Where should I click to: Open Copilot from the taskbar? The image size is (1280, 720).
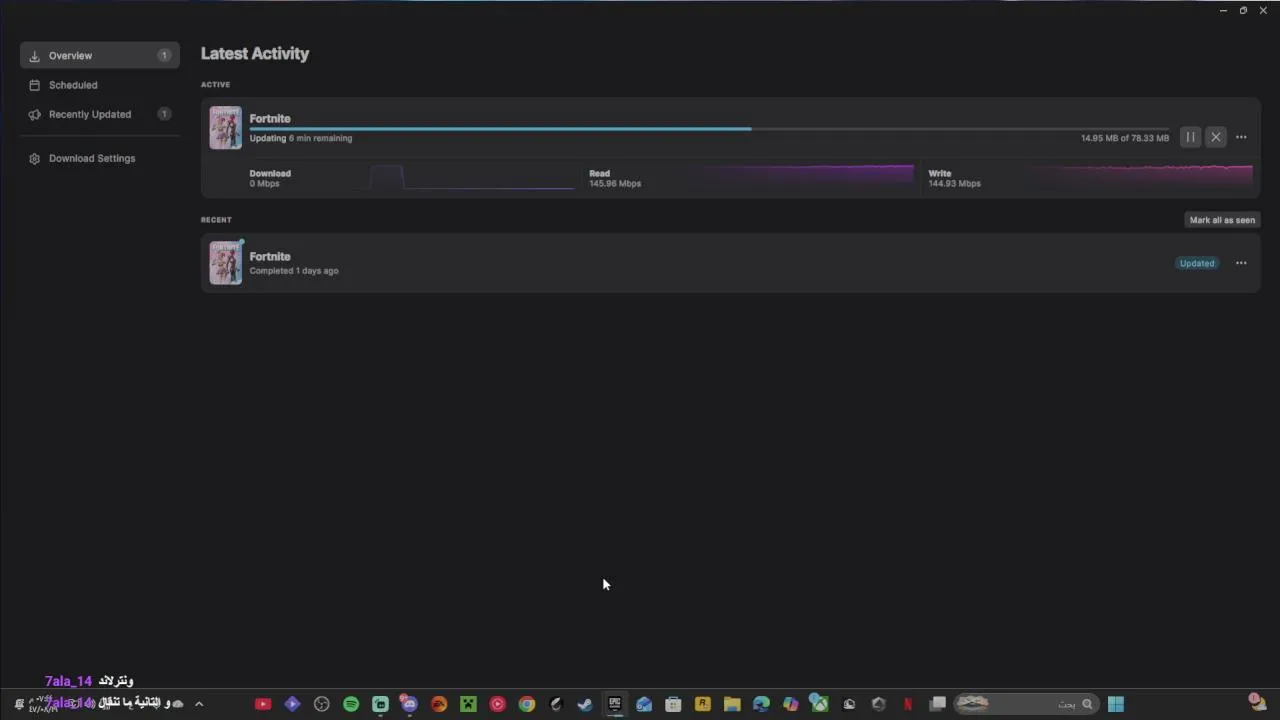[x=790, y=704]
